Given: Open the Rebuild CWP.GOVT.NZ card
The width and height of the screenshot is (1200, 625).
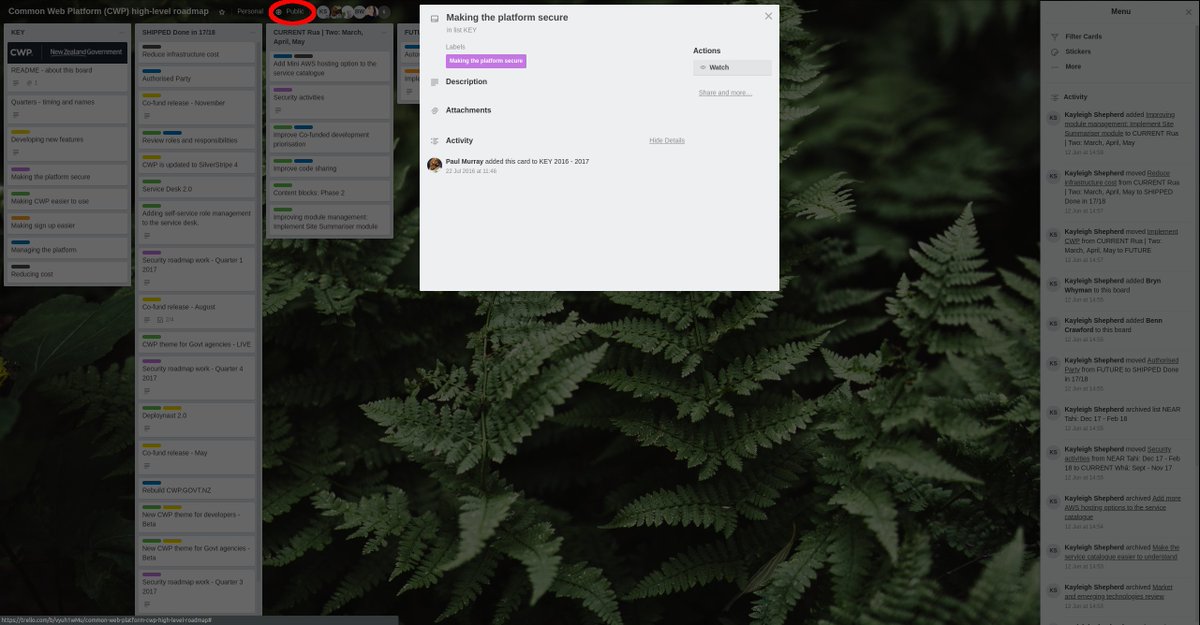Looking at the screenshot, I should click(x=198, y=488).
